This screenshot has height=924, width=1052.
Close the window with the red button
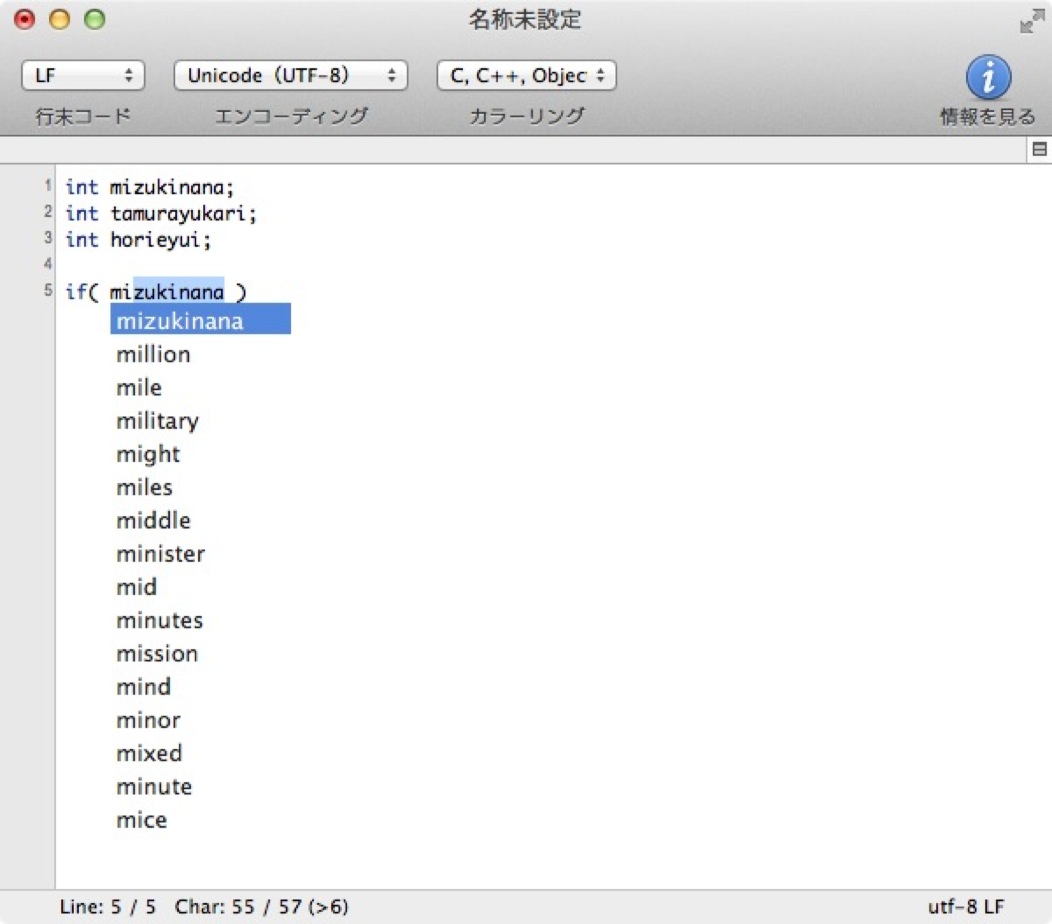[x=25, y=19]
